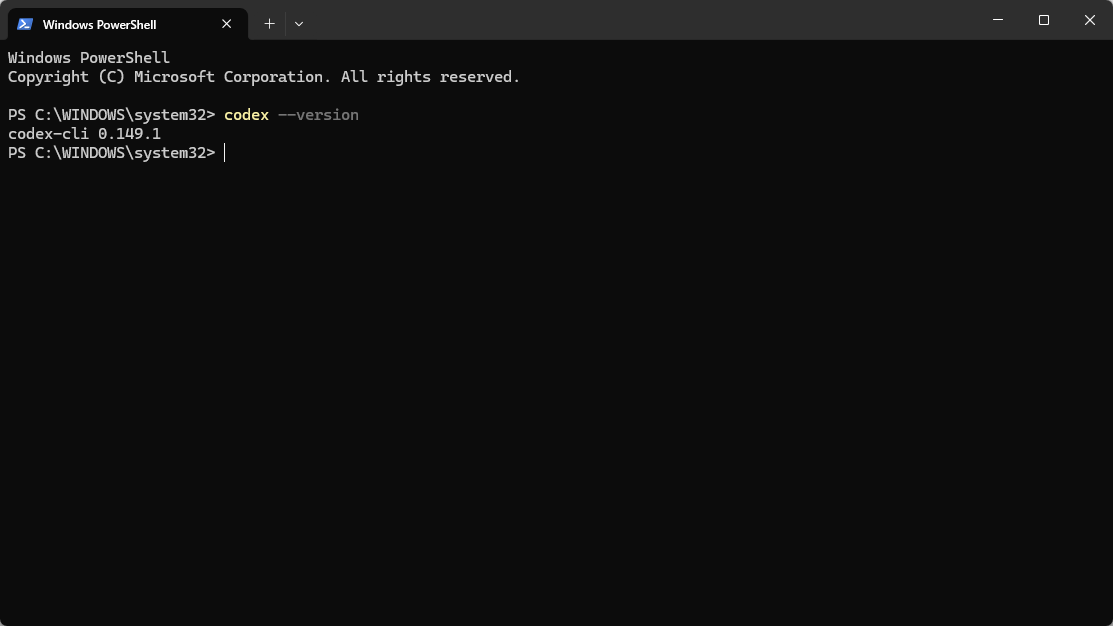Click the PowerShell icon in the tab
This screenshot has width=1113, height=626.
pos(25,24)
